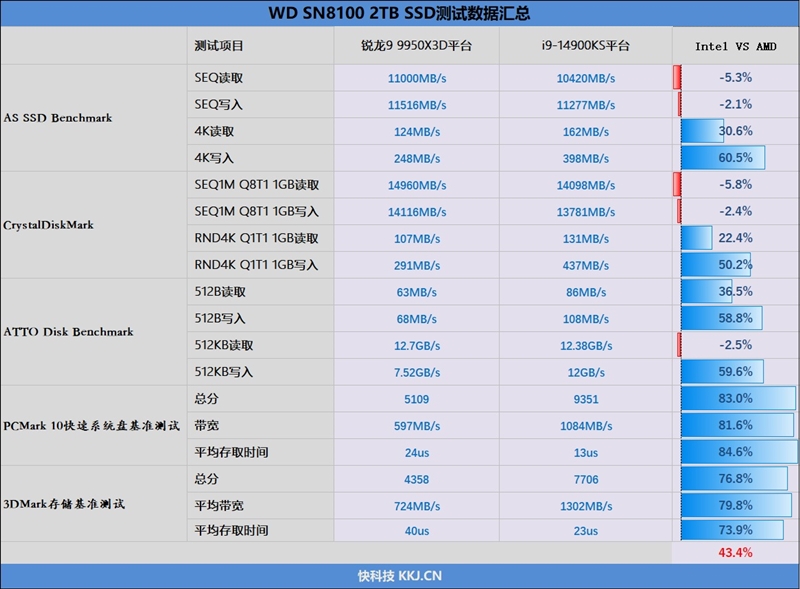800x589 pixels.
Task: Click the '10420MB/s' cell
Action: tap(586, 78)
